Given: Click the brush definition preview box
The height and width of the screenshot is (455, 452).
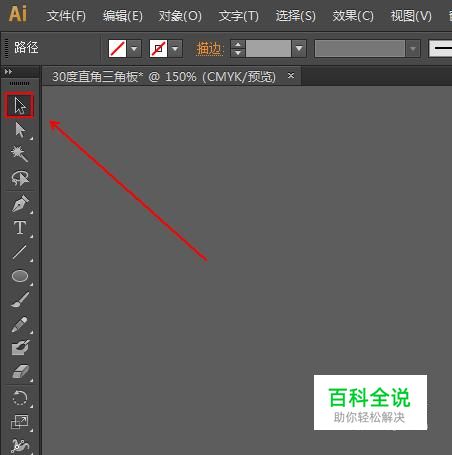Looking at the screenshot, I should click(440, 49).
